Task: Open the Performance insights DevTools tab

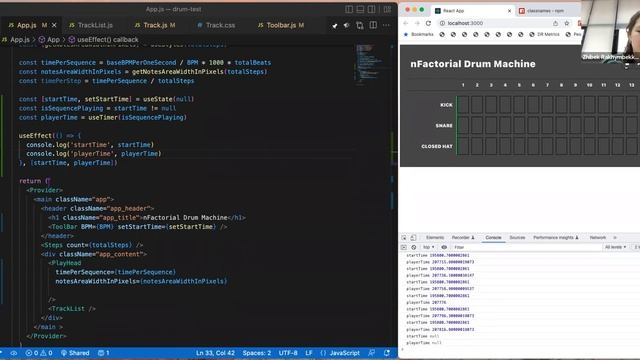Action: pos(556,238)
